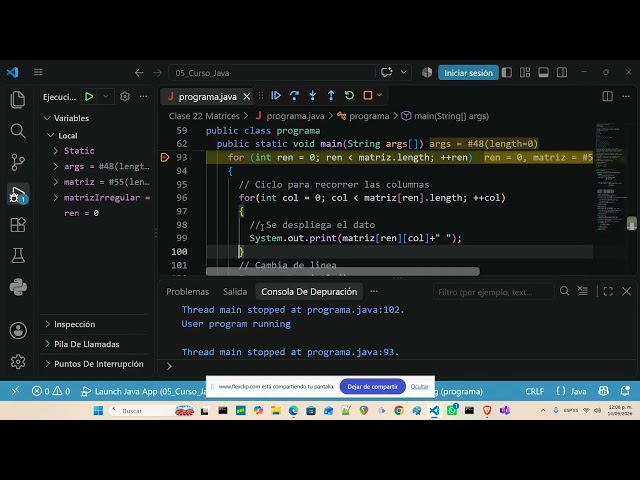Open errors and warnings status item

51,391
